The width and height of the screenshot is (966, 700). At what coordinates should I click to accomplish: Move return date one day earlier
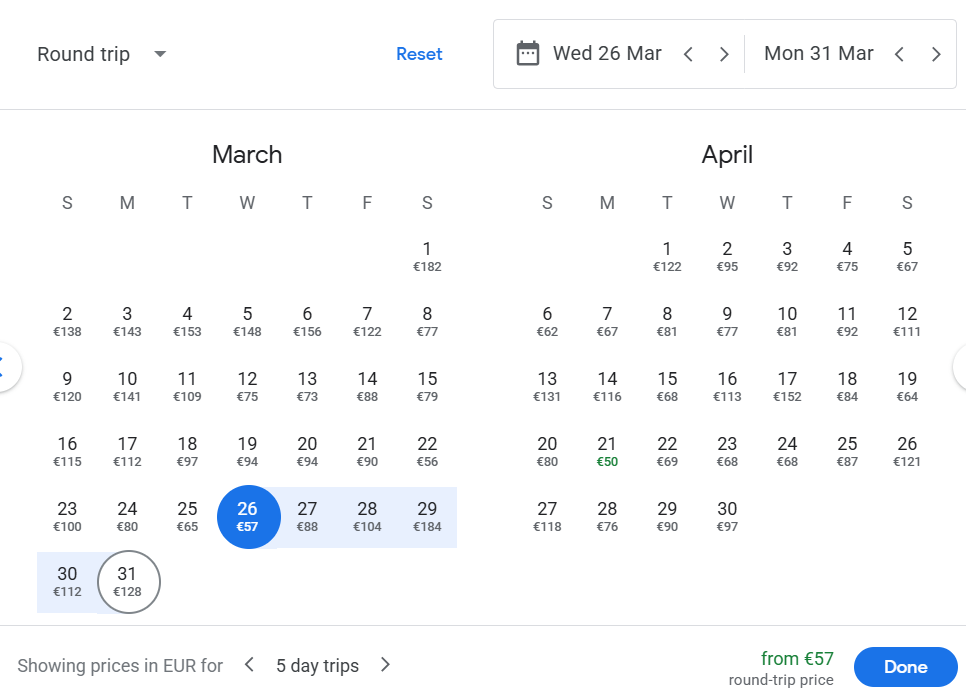tap(899, 55)
